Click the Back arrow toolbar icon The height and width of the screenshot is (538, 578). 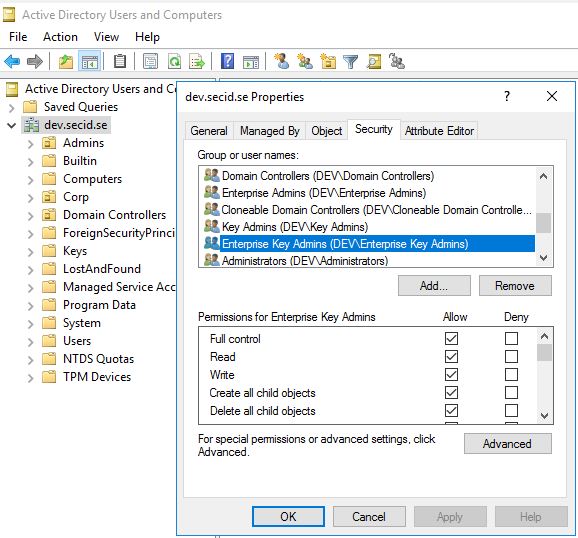12,61
